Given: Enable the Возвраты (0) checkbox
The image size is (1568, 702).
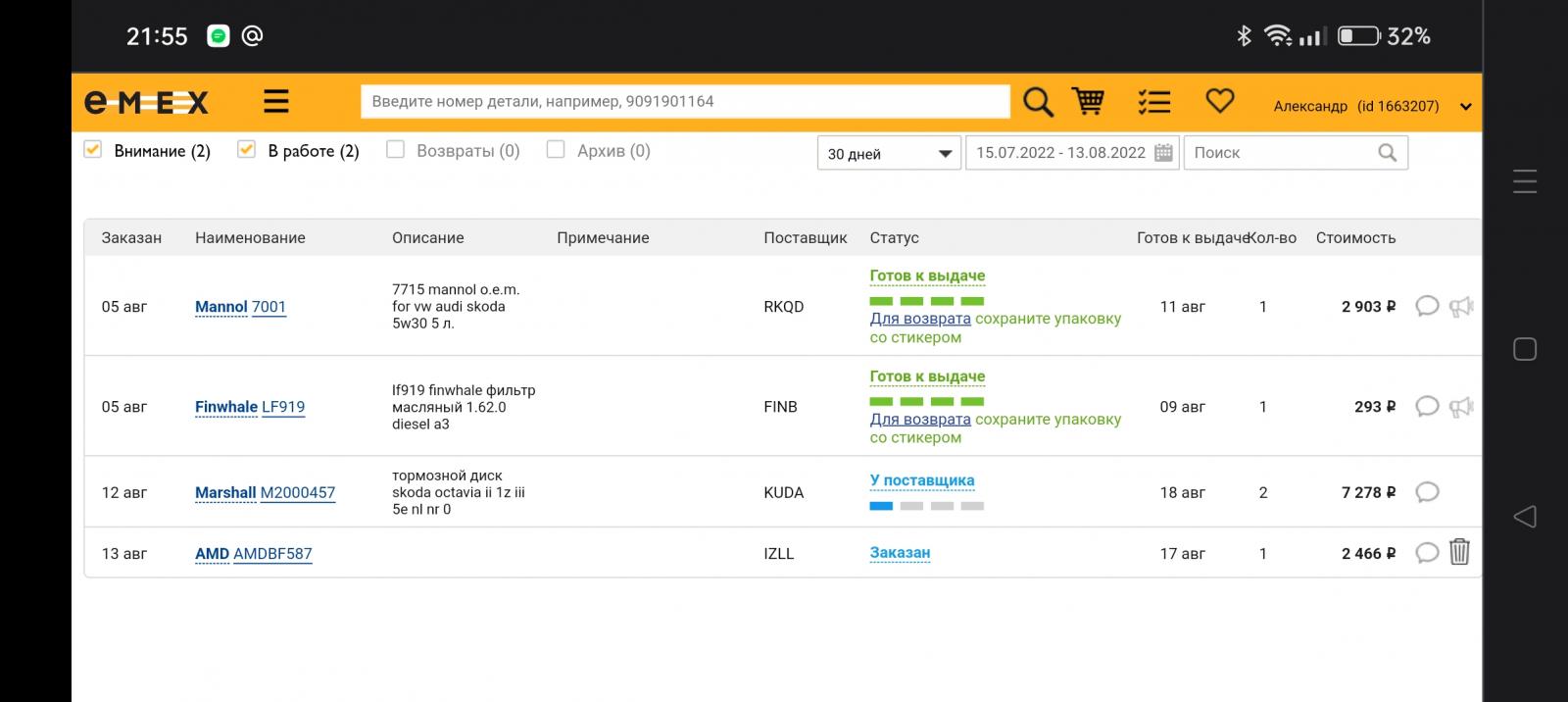Looking at the screenshot, I should point(395,150).
